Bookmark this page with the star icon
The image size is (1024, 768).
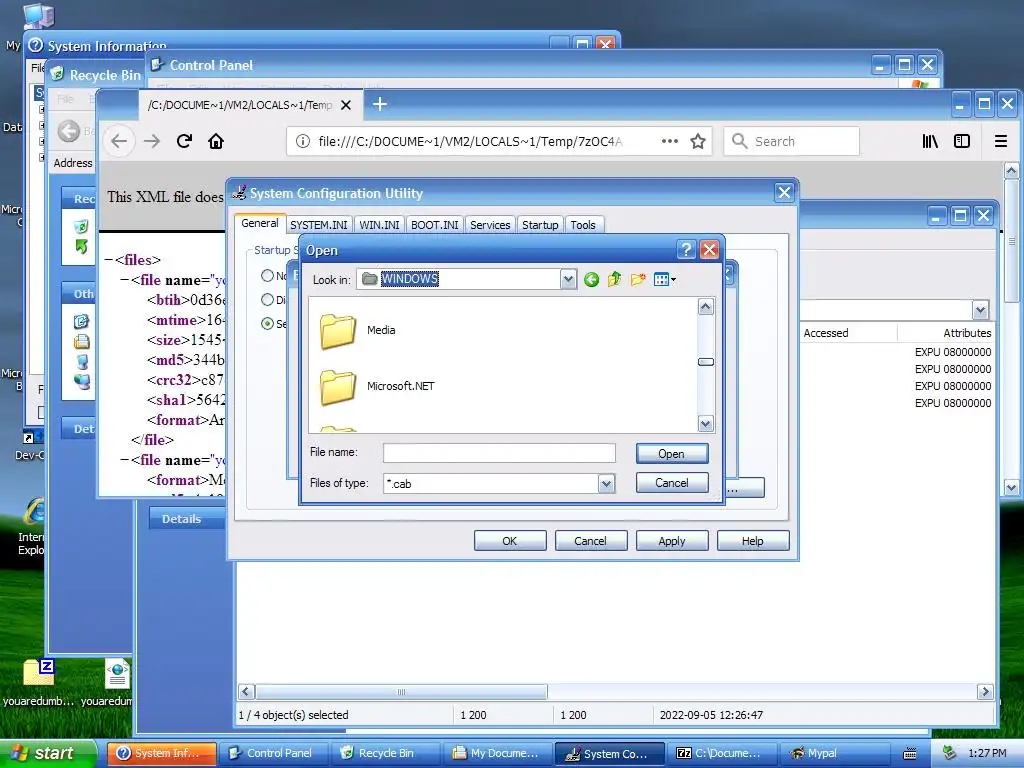coord(697,141)
